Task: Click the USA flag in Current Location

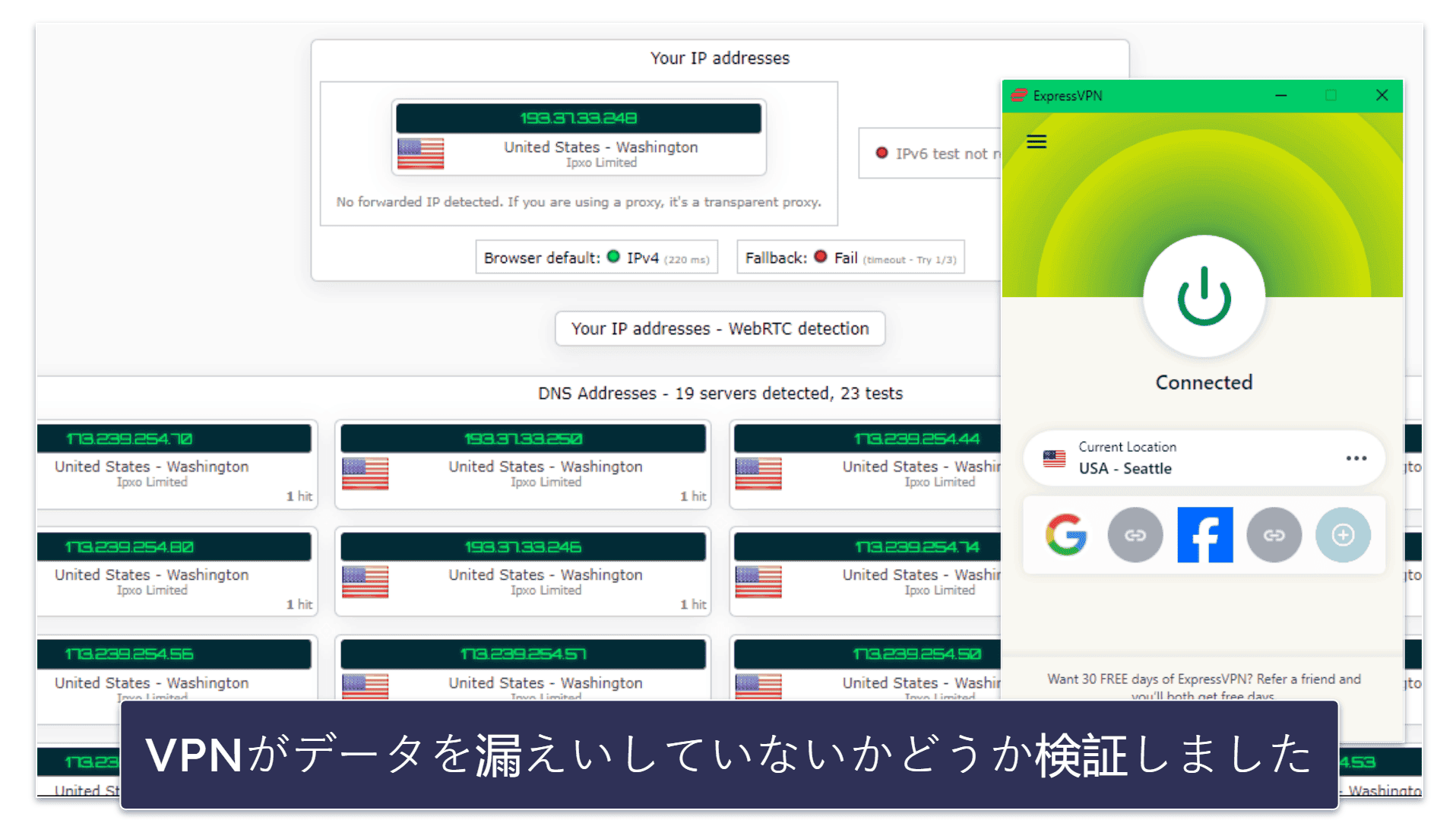Action: tap(1054, 458)
